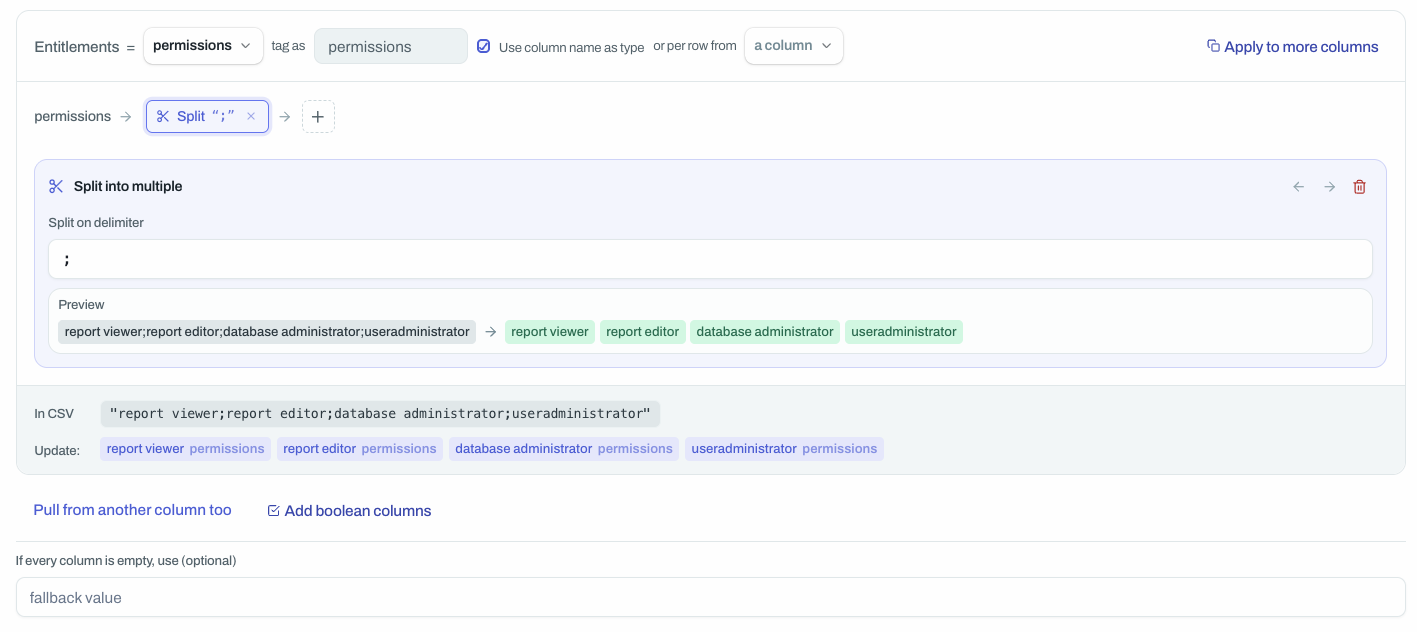
Task: Click the 'report viewer' green preview chip
Action: [x=550, y=332]
